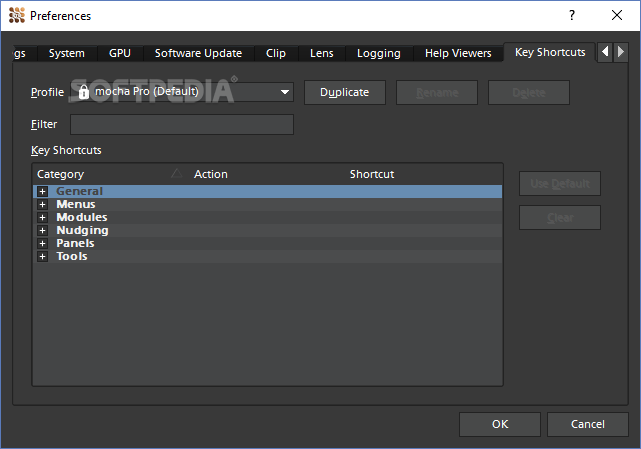Close the Preferences dialog
Viewport: 641px width, 449px height.
click(x=617, y=16)
